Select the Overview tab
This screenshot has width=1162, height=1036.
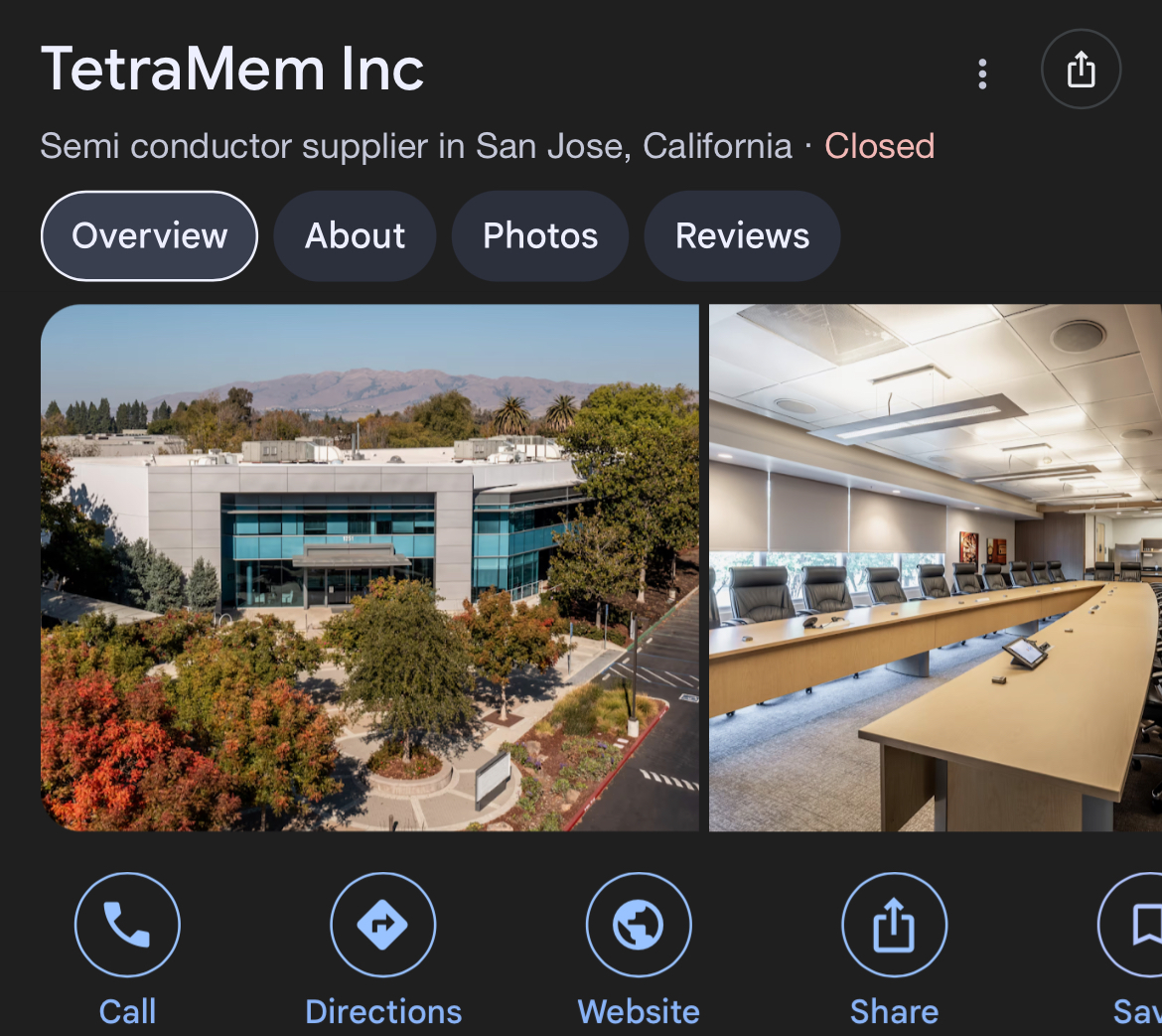tap(149, 235)
